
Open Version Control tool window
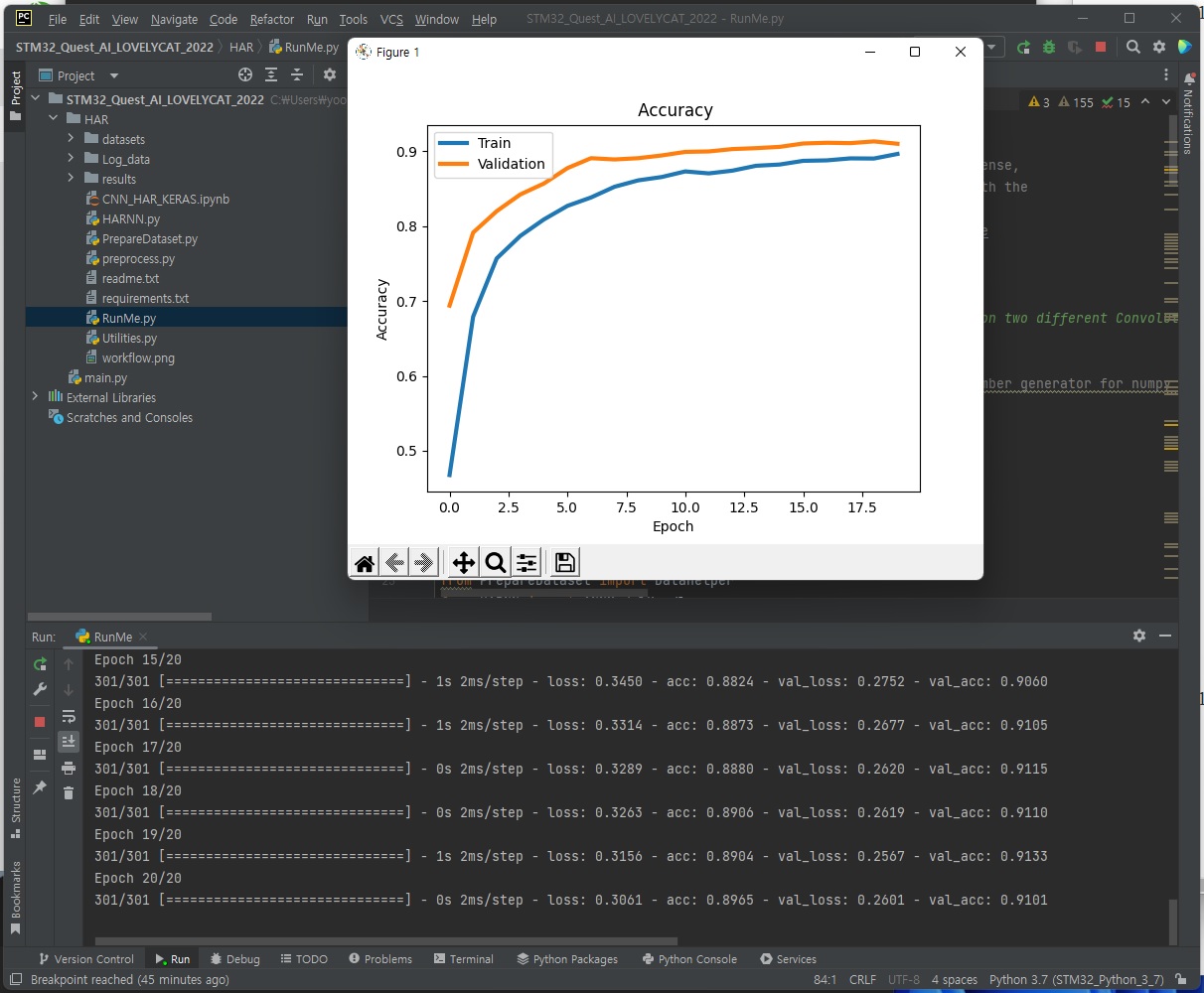[x=85, y=959]
